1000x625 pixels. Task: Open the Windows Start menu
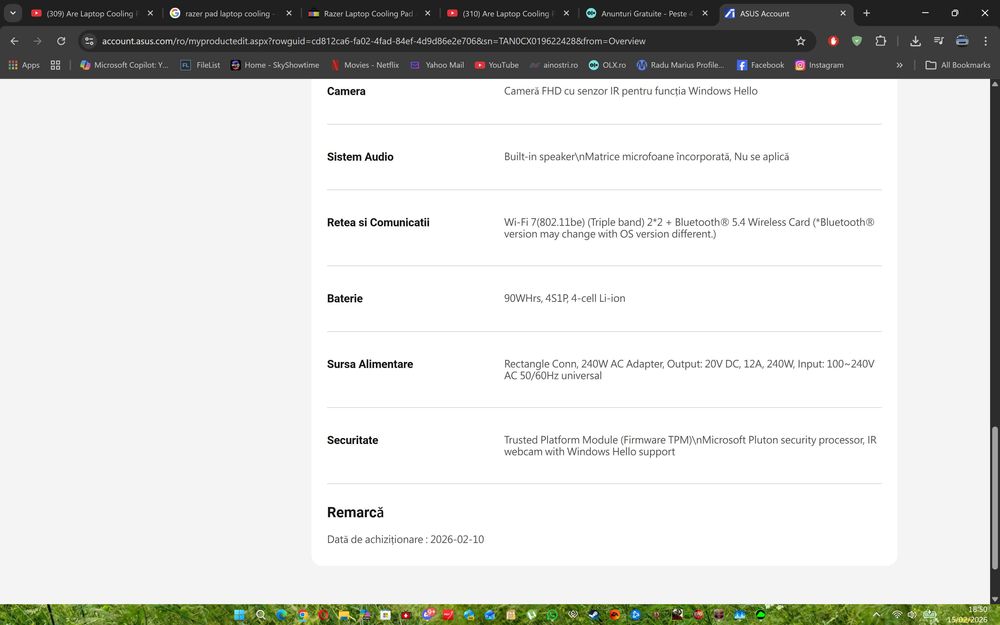(x=239, y=615)
